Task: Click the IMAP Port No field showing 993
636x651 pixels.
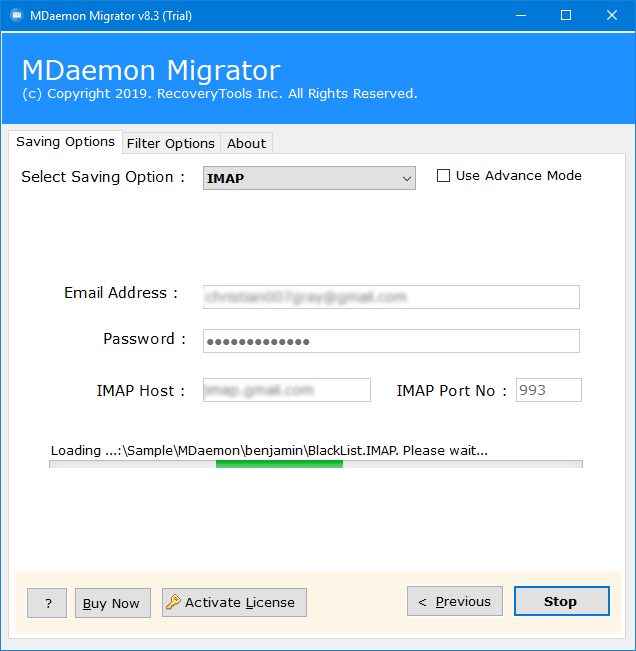Action: point(548,390)
